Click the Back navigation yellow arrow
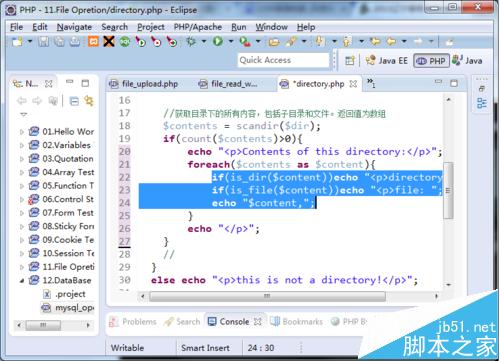The image size is (500, 361). point(391,41)
